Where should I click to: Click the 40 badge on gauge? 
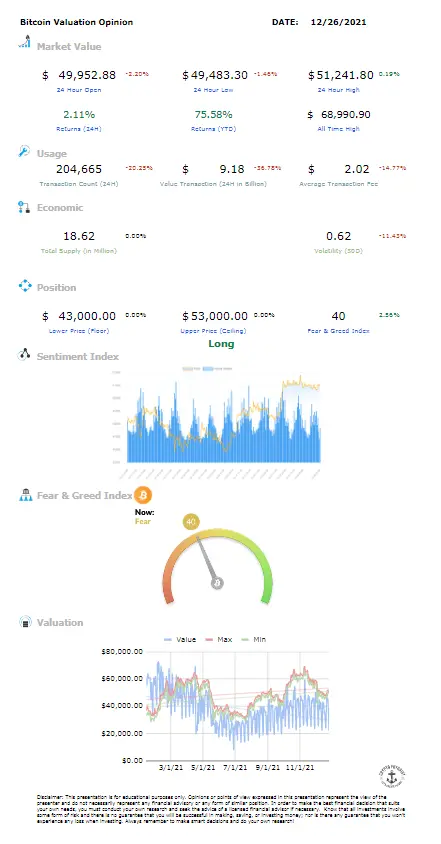click(191, 522)
